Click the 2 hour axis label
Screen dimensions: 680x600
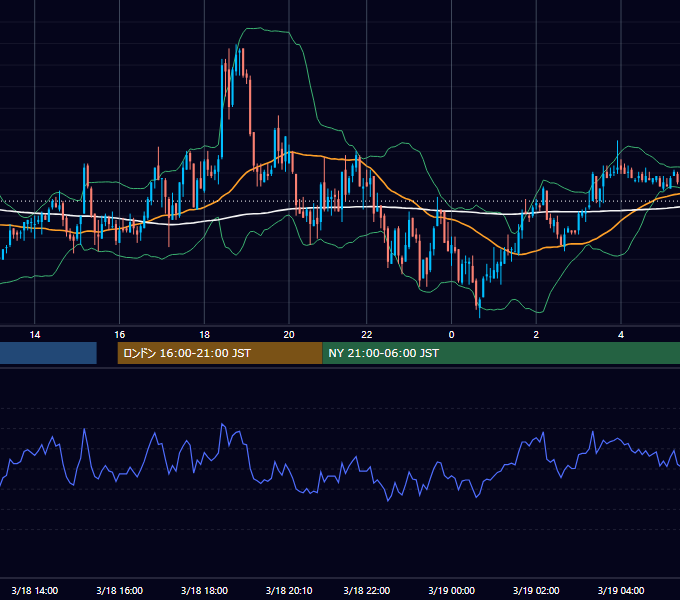tap(536, 335)
